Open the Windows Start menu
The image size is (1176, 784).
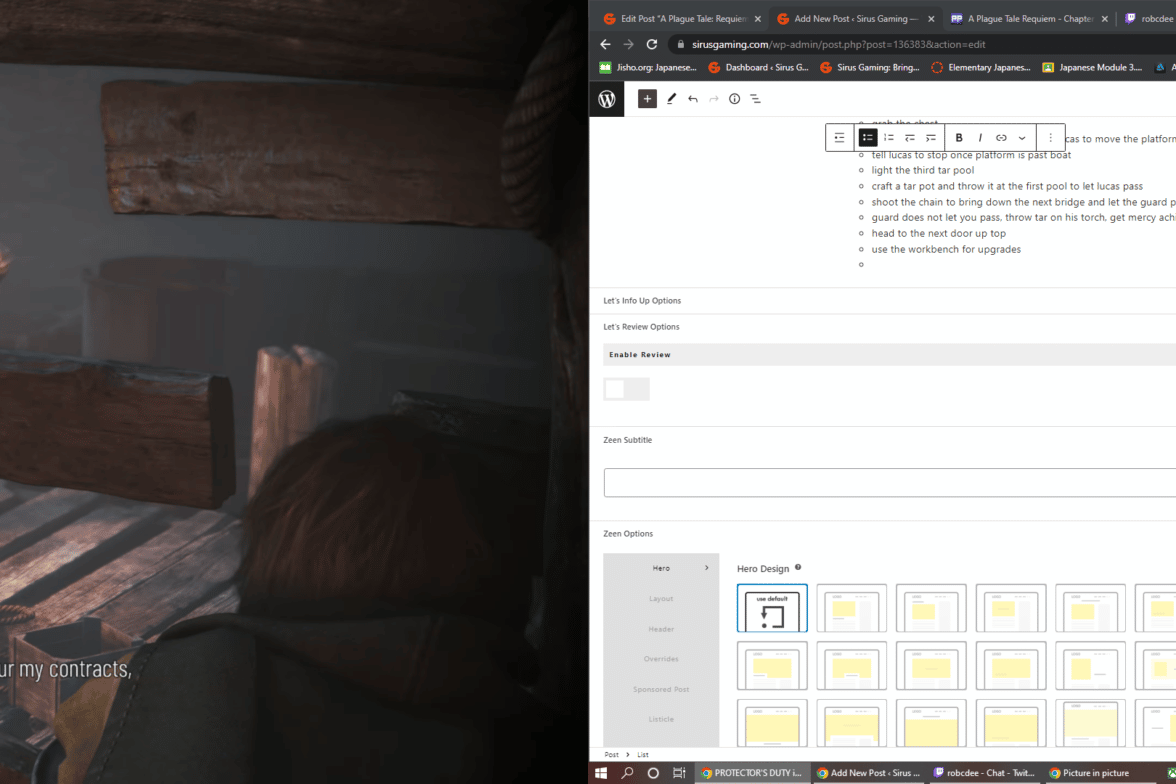601,773
